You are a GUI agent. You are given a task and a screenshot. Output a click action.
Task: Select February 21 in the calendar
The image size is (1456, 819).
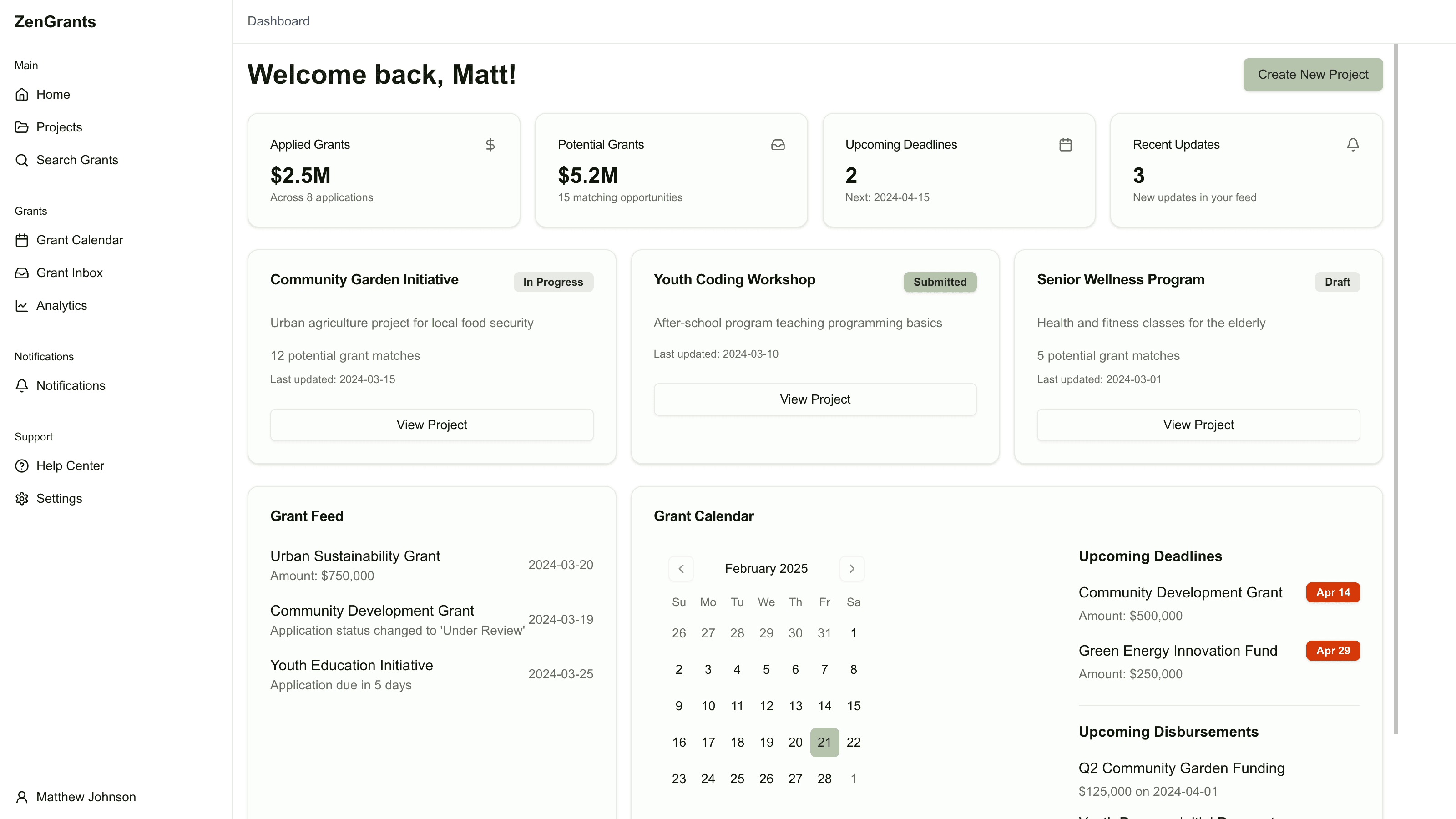coord(824,742)
